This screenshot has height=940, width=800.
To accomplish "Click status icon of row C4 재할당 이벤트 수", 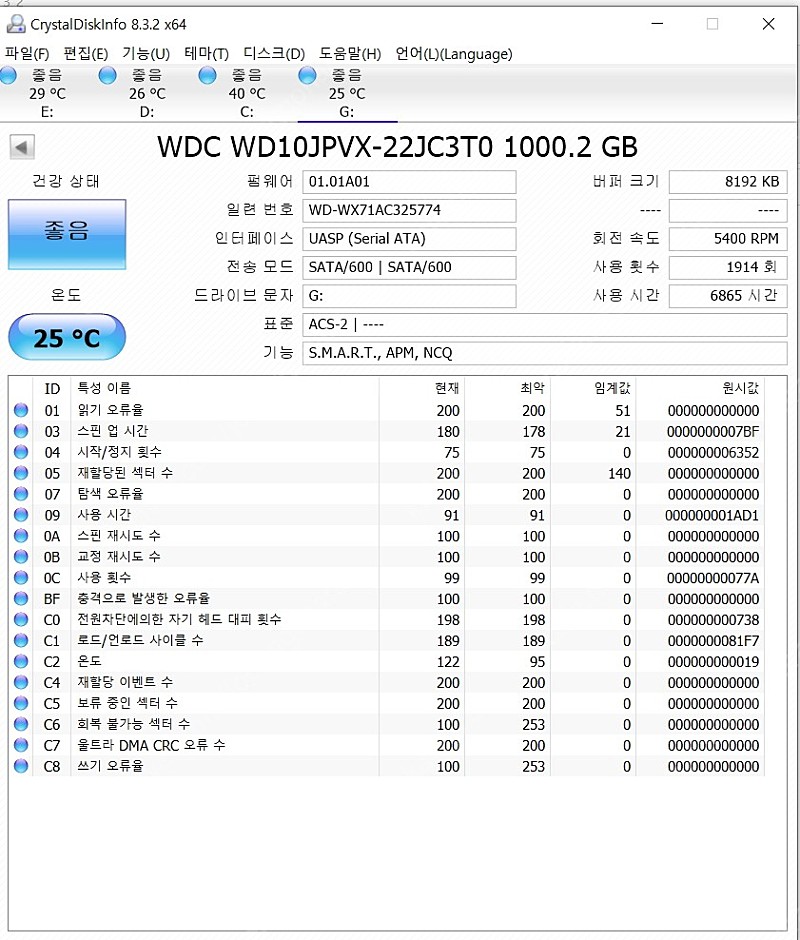I will 21,682.
